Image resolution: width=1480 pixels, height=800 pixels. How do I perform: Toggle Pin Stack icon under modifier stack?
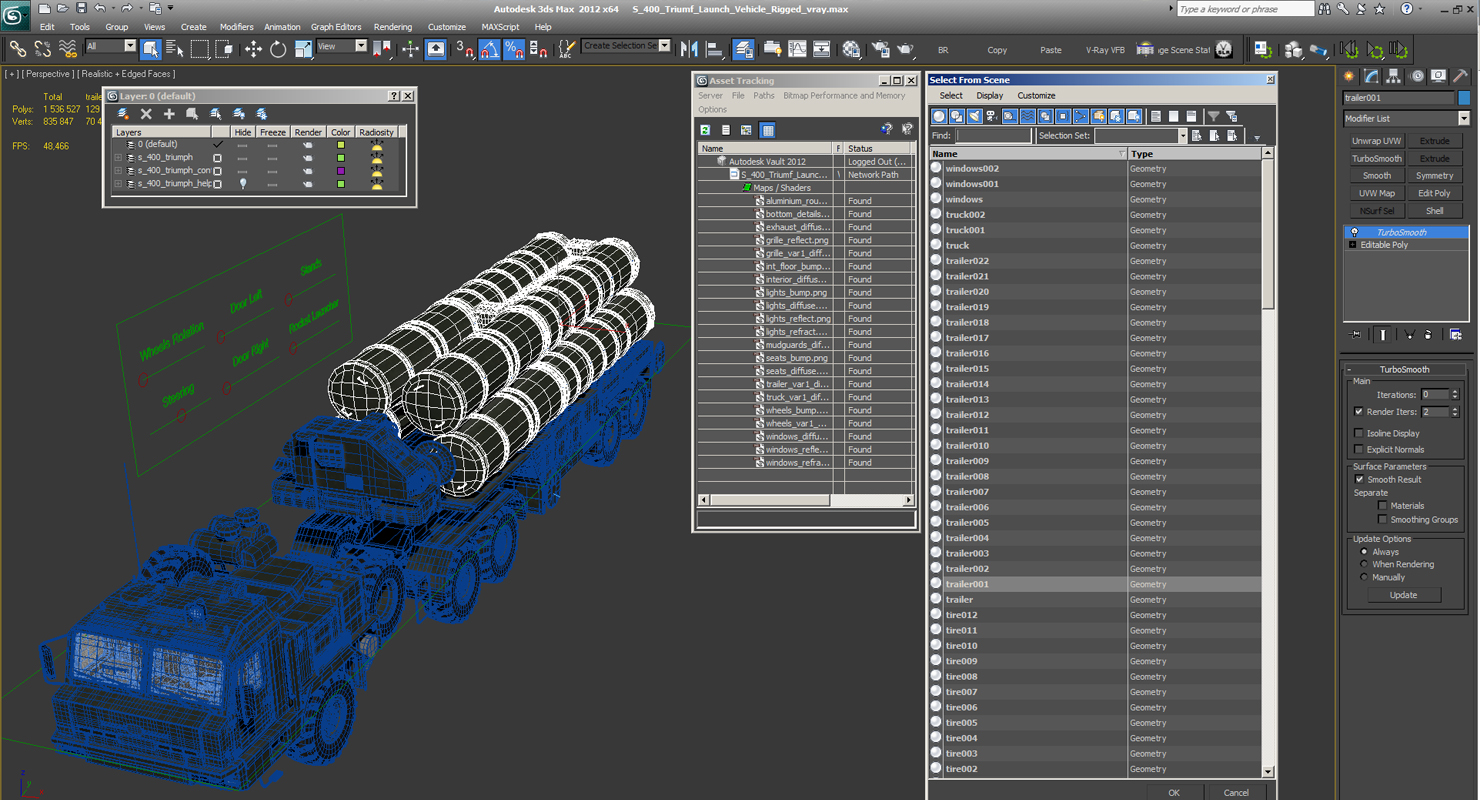[x=1356, y=335]
